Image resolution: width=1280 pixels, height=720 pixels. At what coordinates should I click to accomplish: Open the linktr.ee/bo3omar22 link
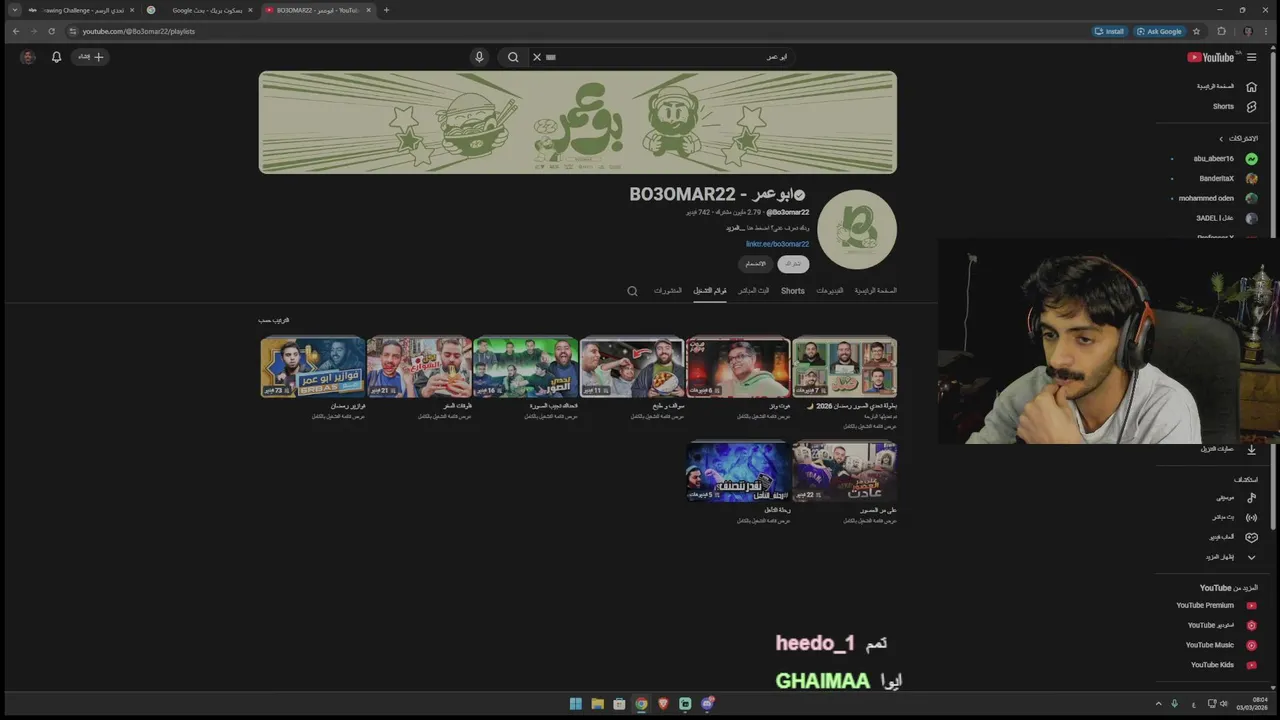[777, 244]
